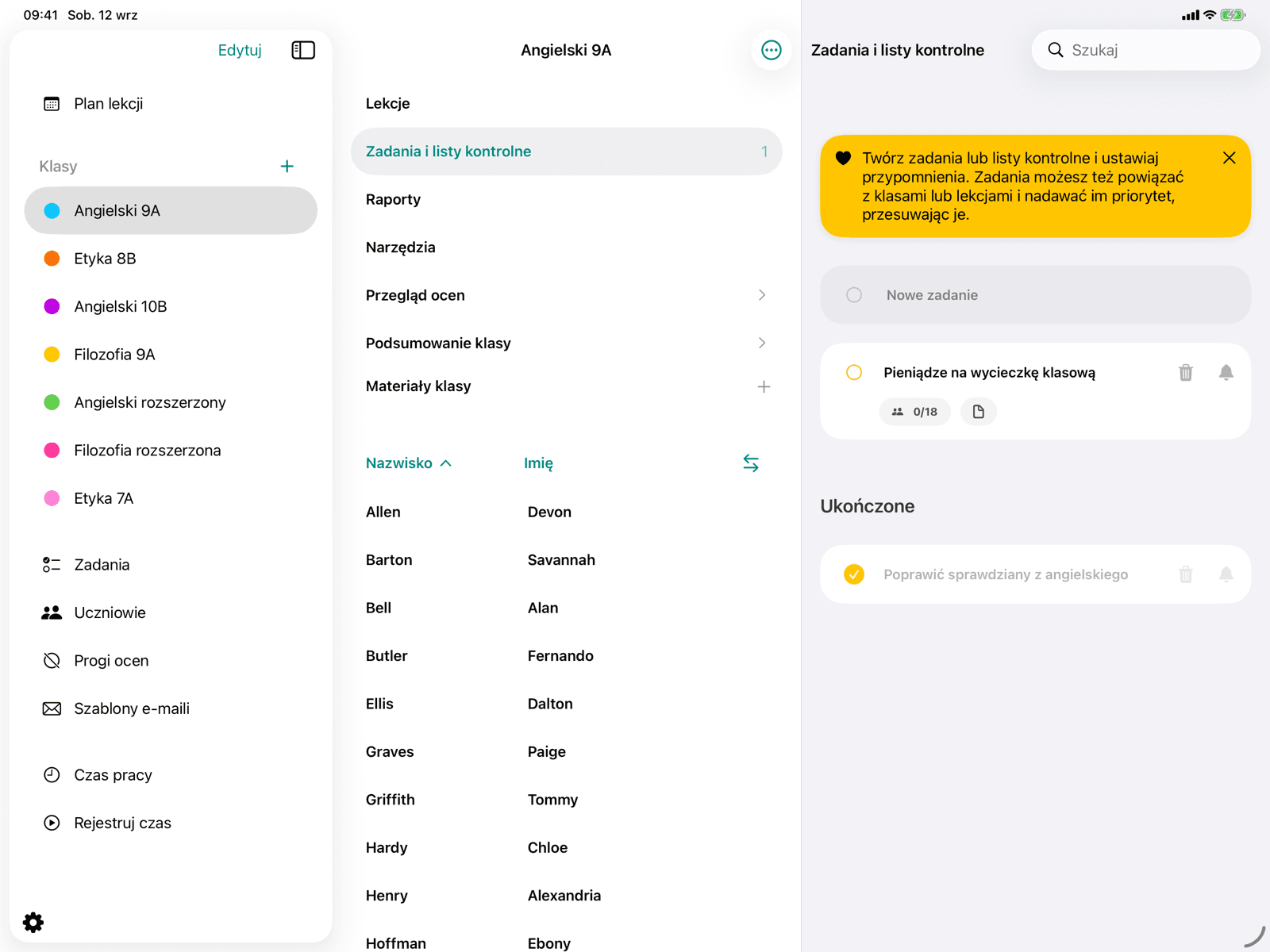Toggle the sidebar panel icon

[x=303, y=50]
